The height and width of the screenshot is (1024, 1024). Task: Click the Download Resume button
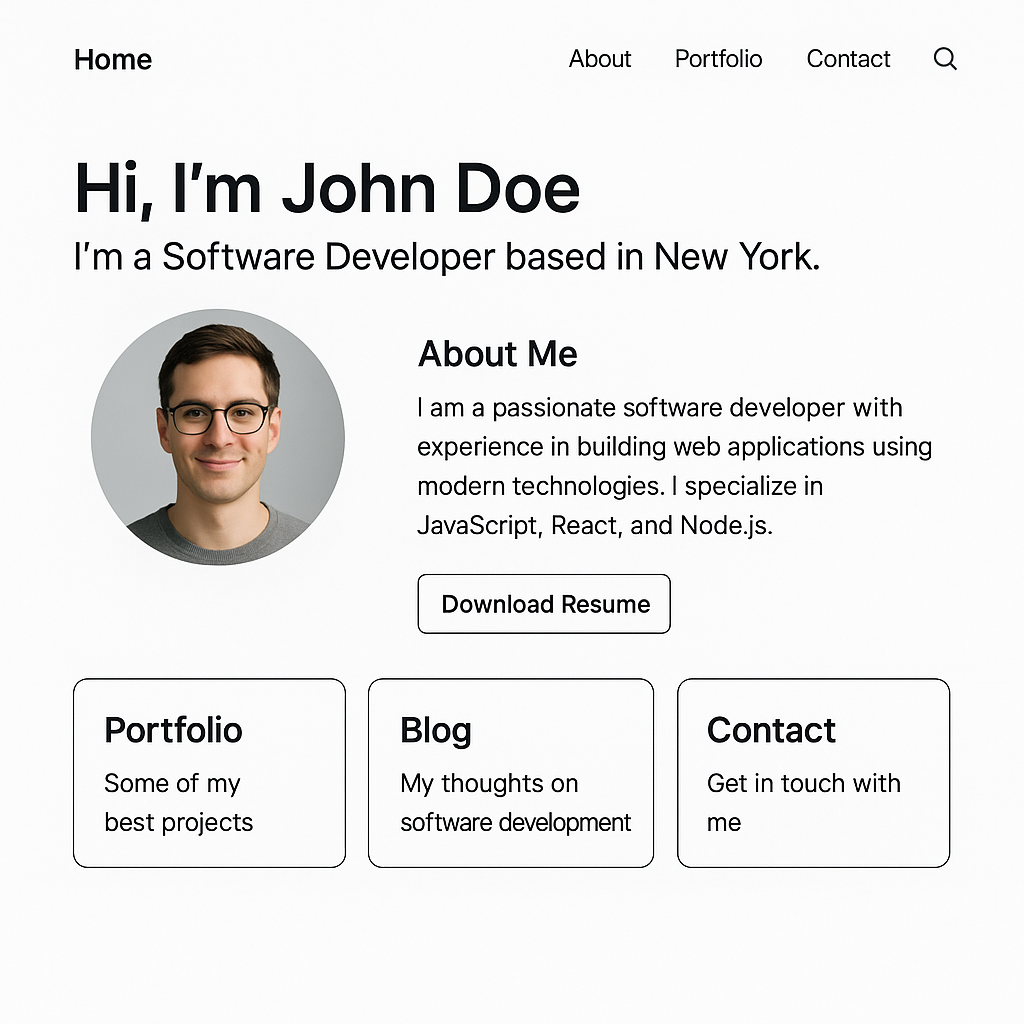pos(543,604)
